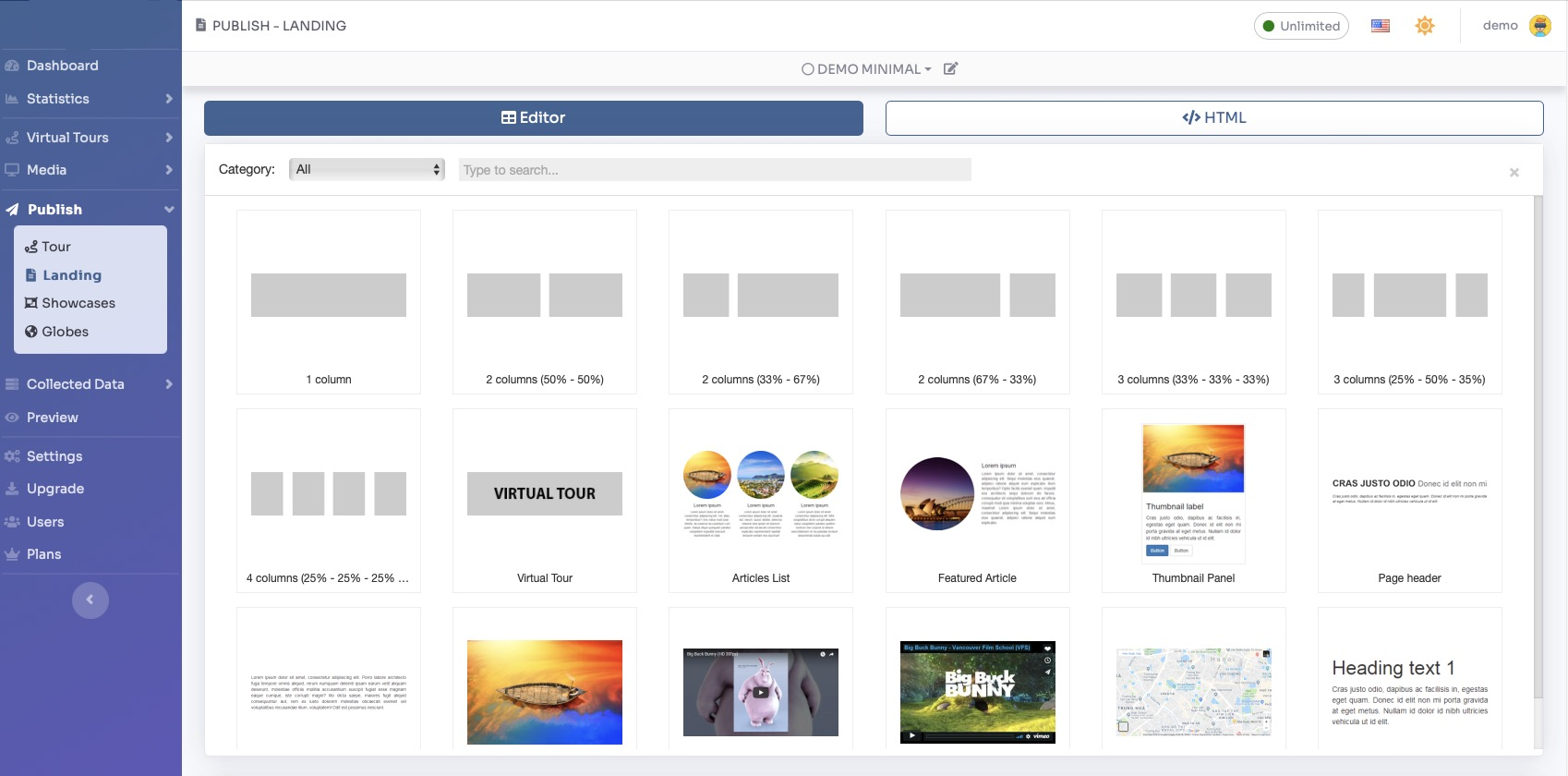1568x776 pixels.
Task: Select the Articles List block
Action: tap(761, 501)
